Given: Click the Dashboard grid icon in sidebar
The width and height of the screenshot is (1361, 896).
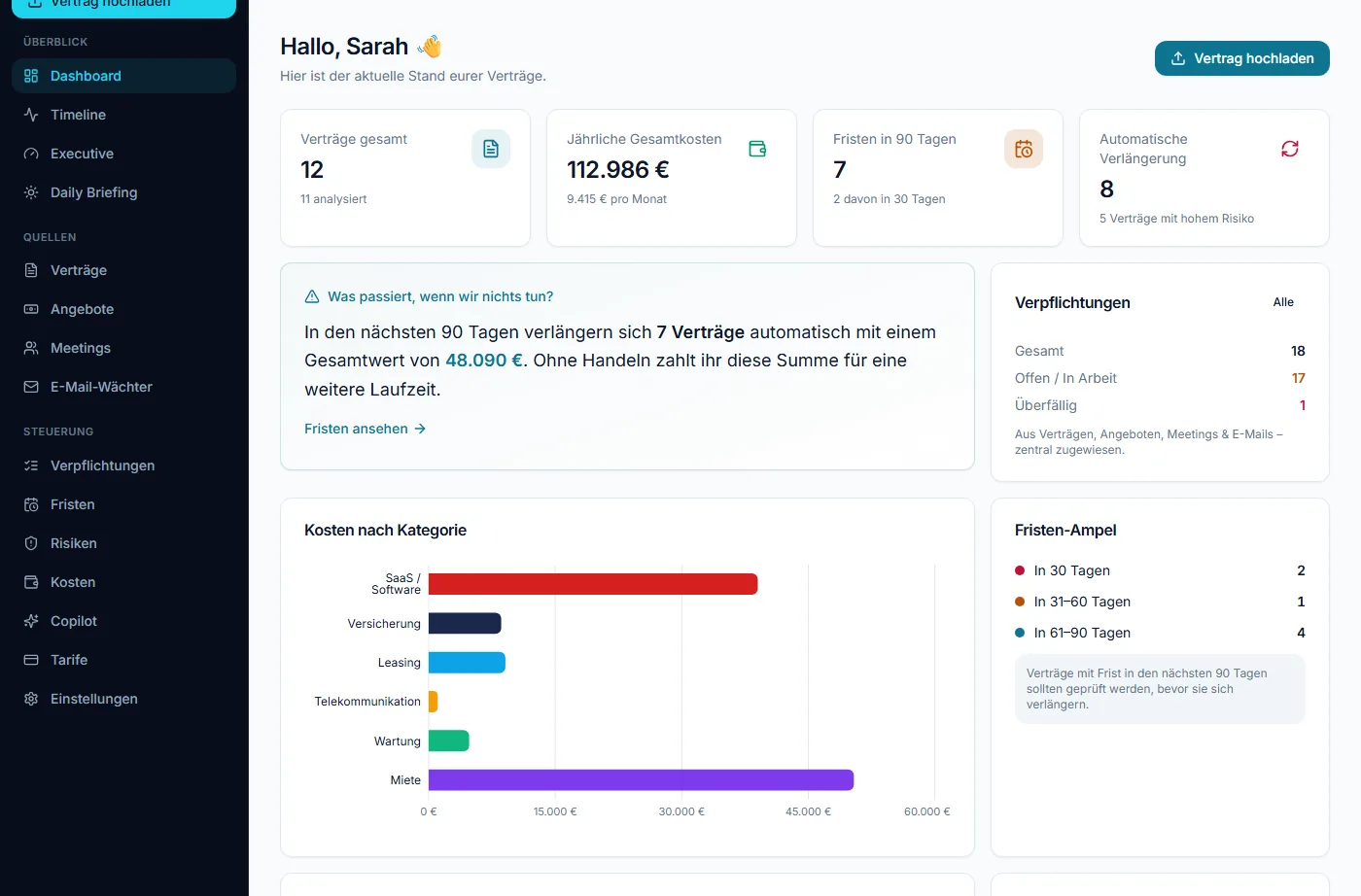Looking at the screenshot, I should (x=31, y=76).
